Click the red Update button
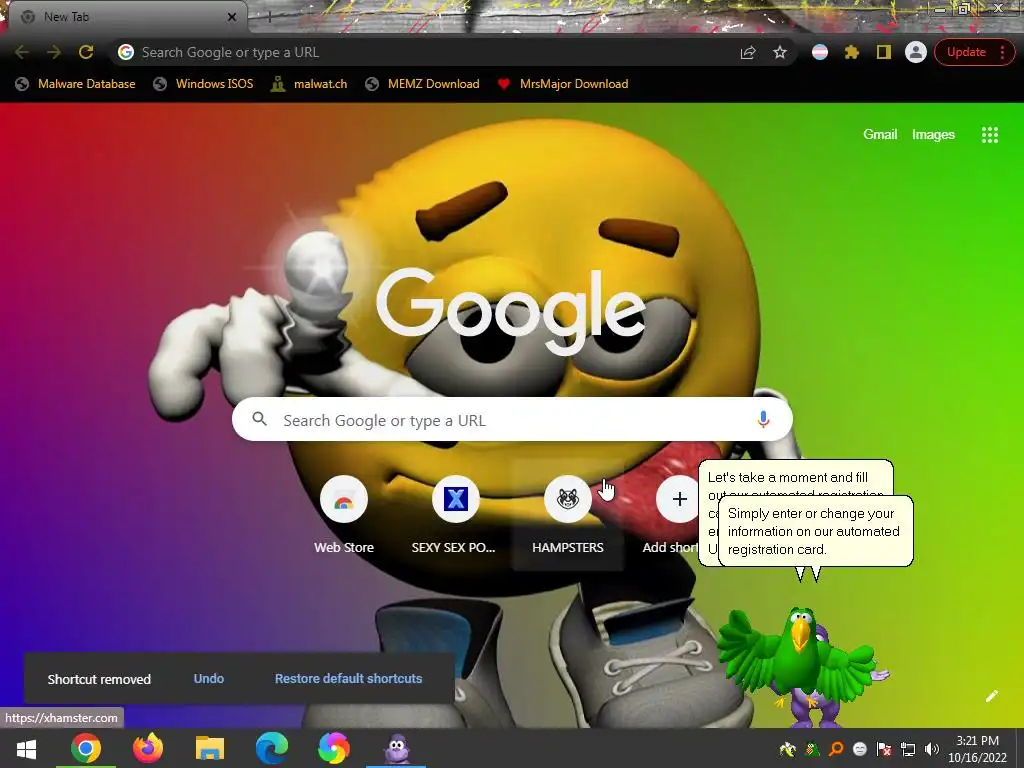The image size is (1024, 768). point(966,52)
